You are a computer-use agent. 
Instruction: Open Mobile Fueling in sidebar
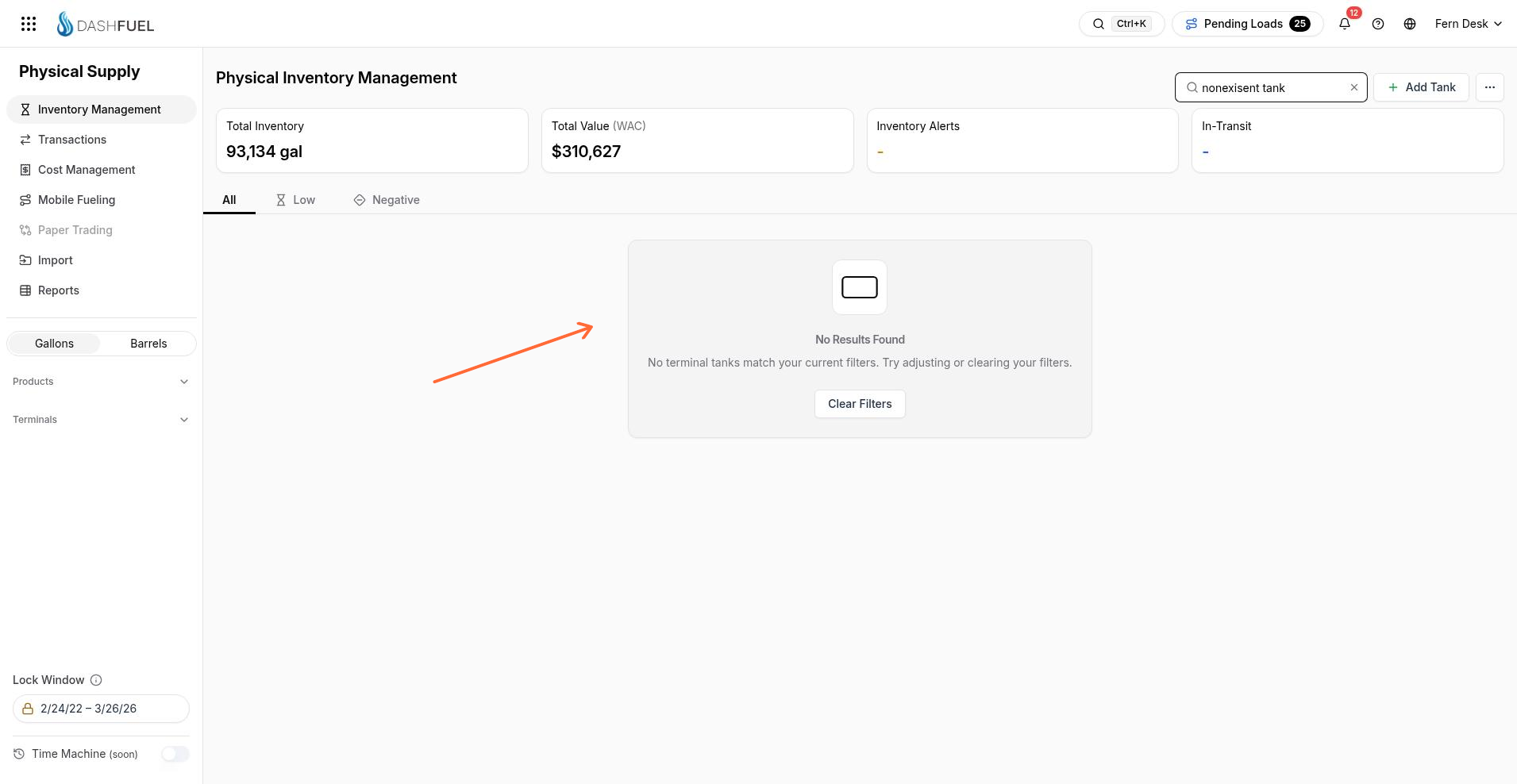(x=102, y=200)
